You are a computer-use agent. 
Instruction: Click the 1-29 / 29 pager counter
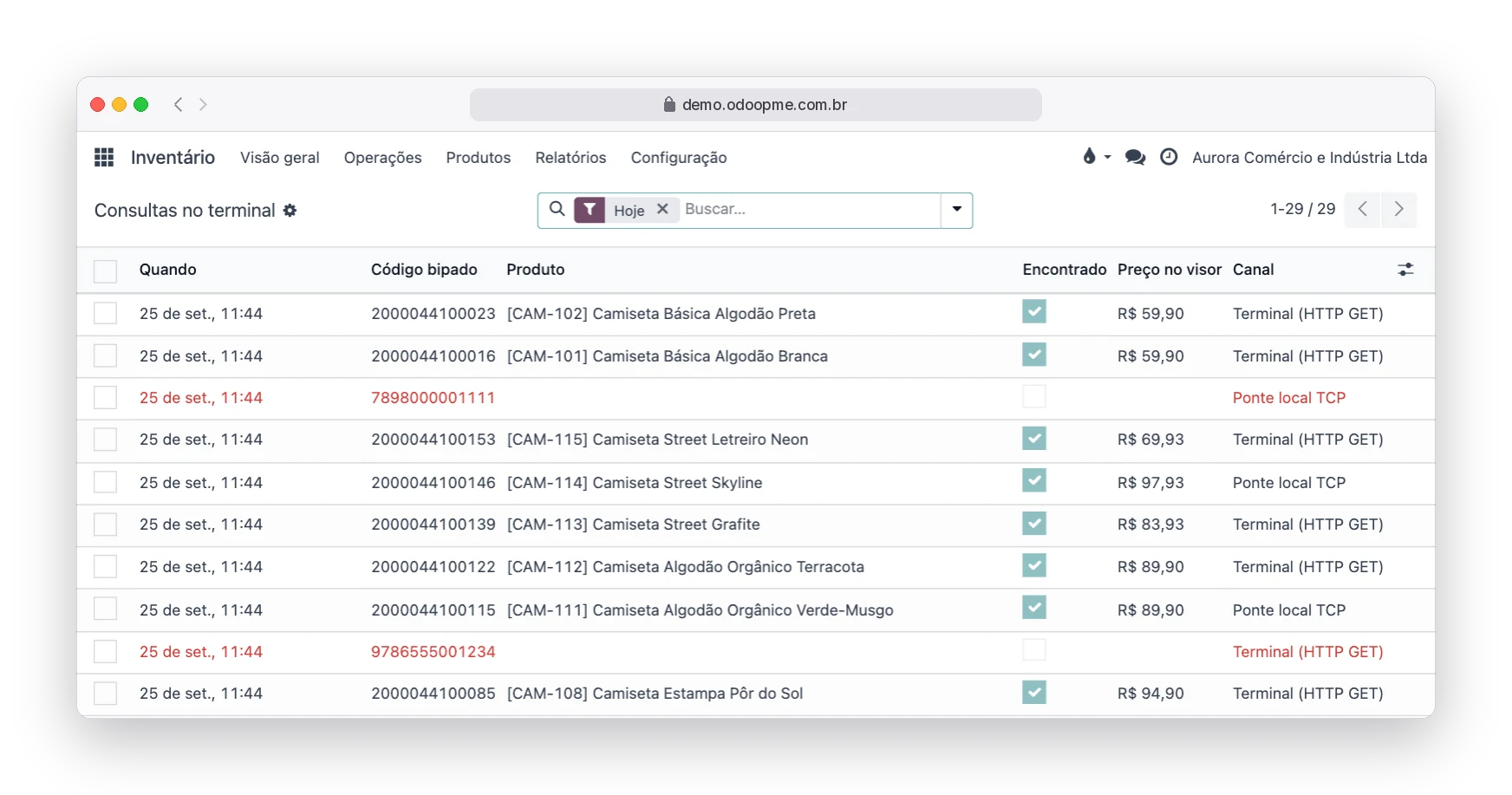click(x=1302, y=209)
